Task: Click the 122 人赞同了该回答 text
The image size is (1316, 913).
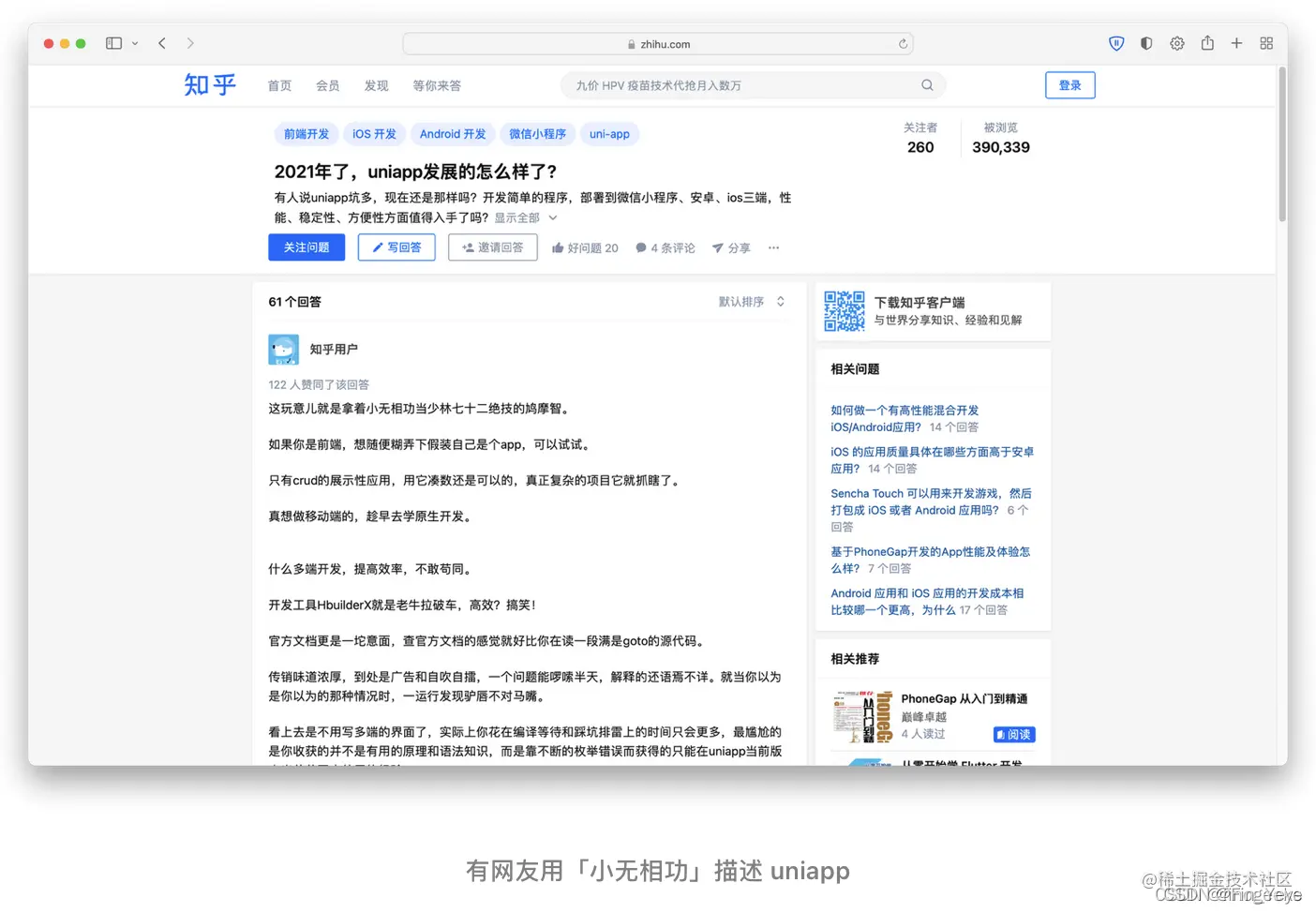Action: 319,385
